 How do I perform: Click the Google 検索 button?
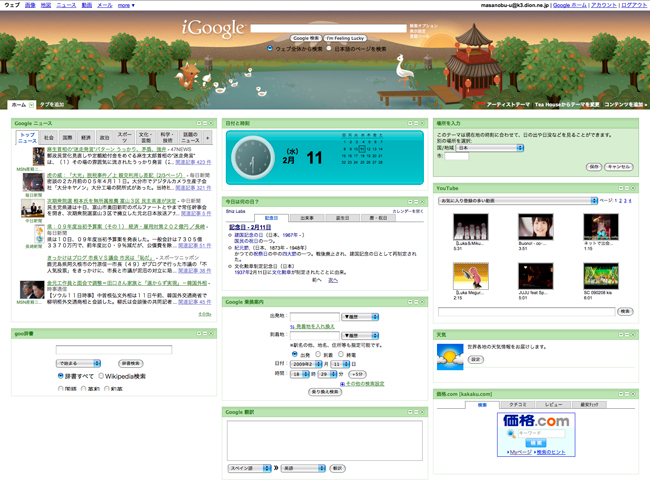pos(306,38)
